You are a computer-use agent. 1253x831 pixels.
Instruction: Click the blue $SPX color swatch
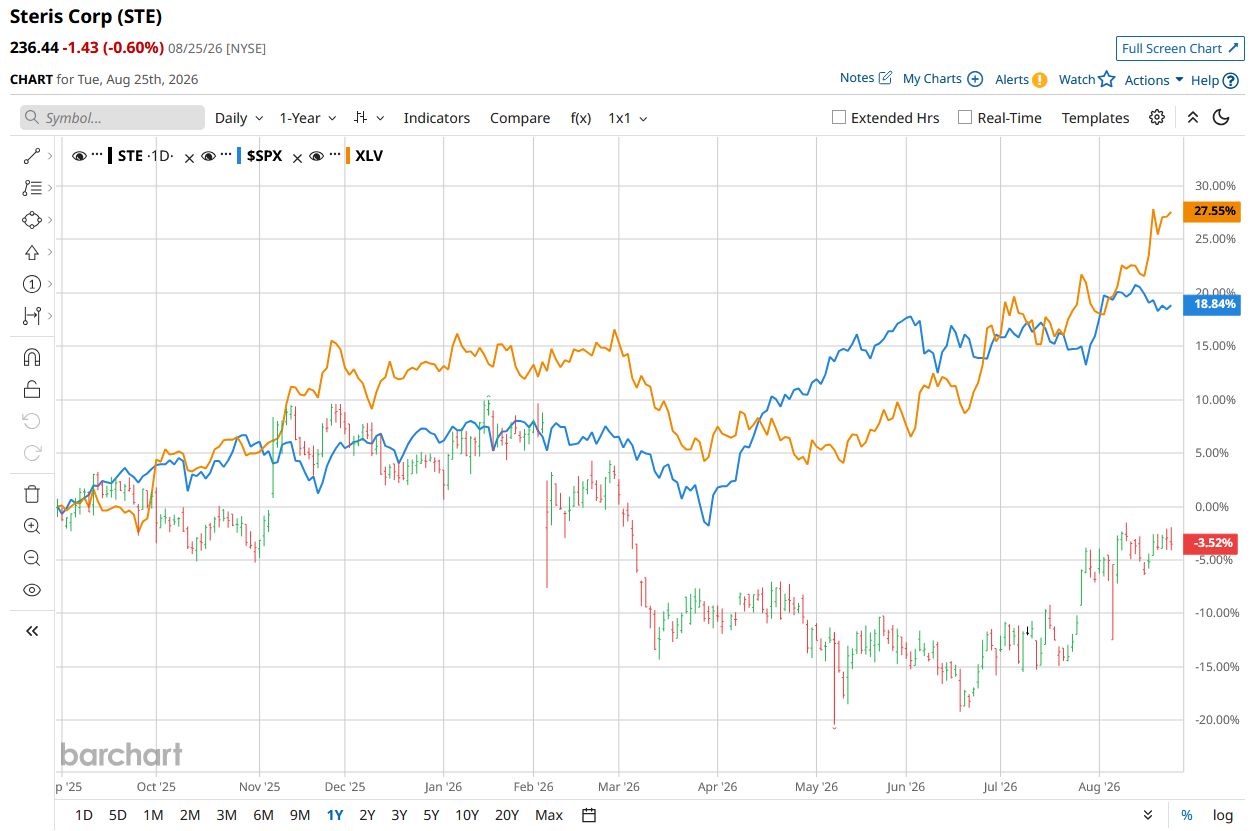coord(239,156)
